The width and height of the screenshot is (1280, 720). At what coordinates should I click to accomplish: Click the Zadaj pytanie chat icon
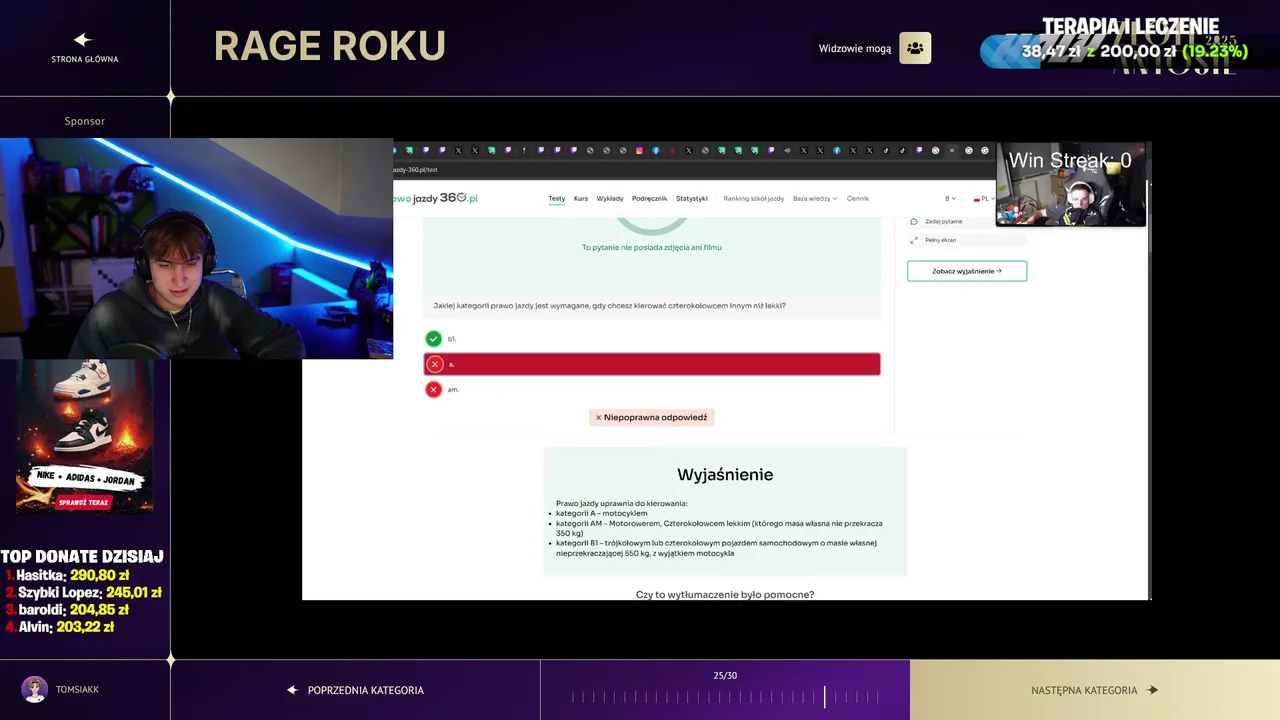(x=914, y=221)
